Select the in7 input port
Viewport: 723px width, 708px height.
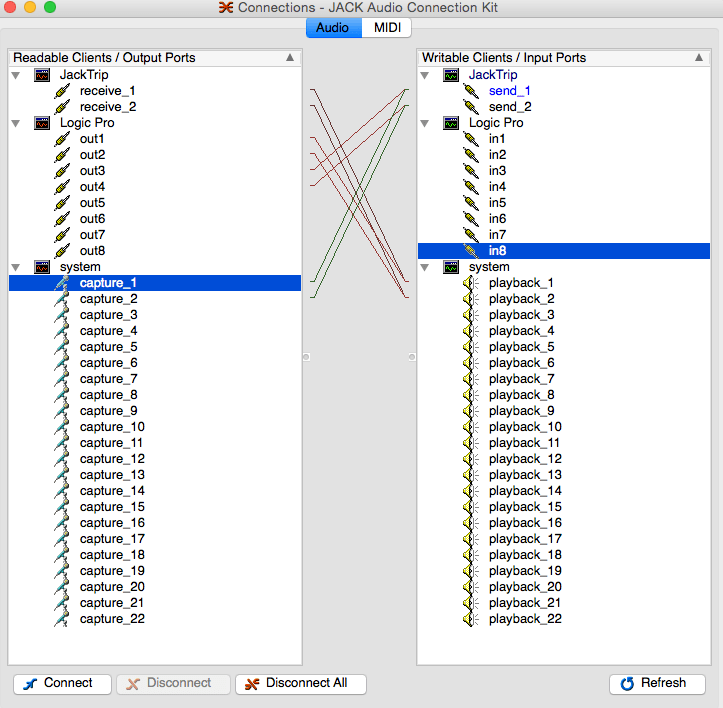click(498, 235)
